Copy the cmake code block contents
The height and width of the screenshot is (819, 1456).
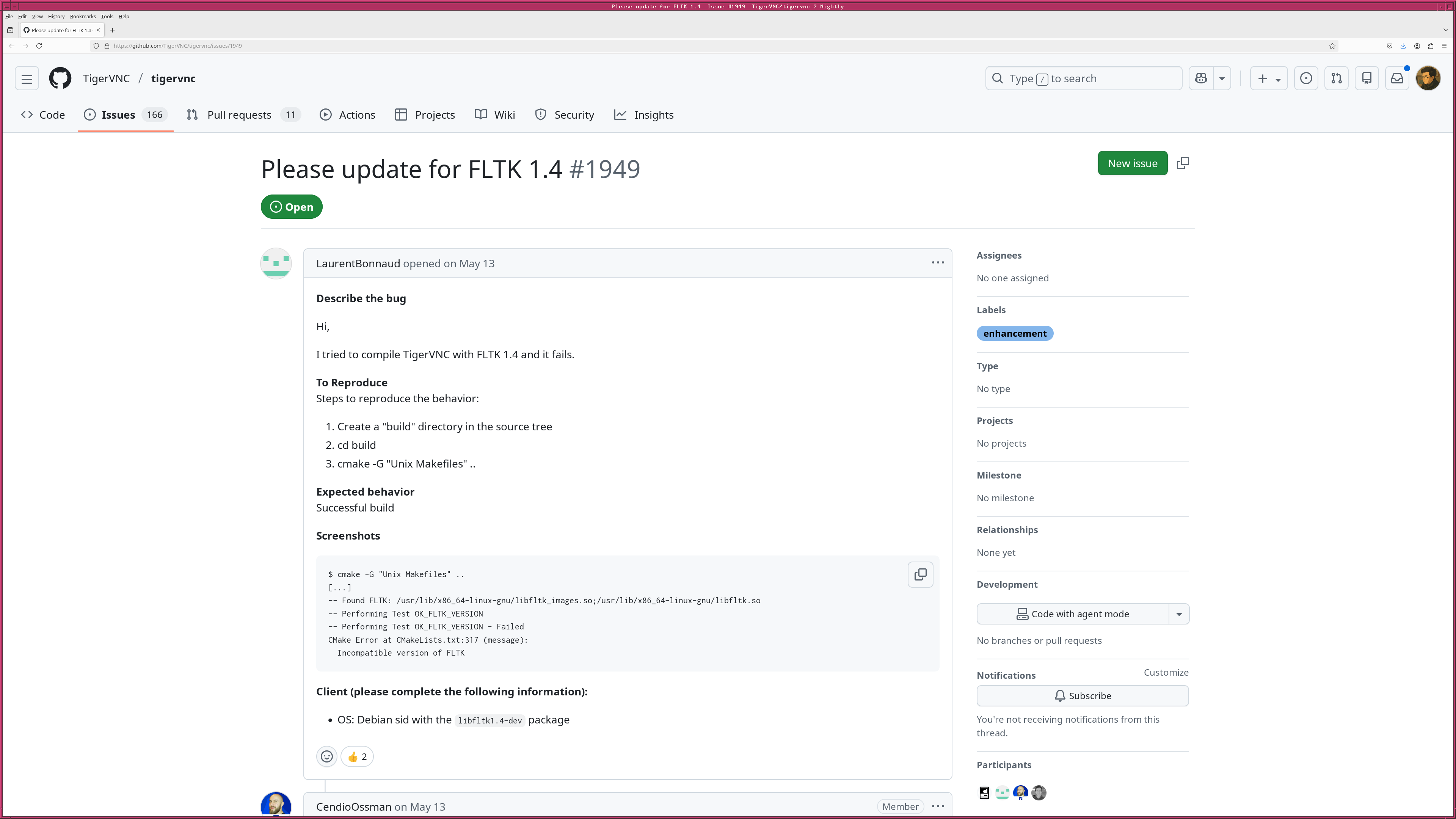point(920,574)
